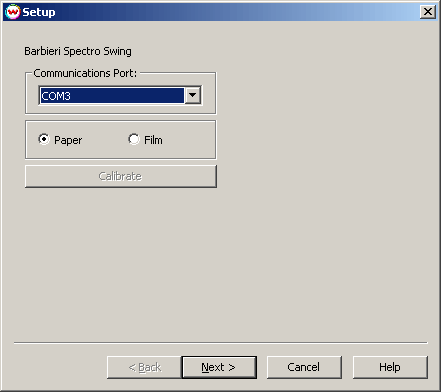Click the Film option label text
Image resolution: width=441 pixels, height=392 pixels.
tap(153, 140)
